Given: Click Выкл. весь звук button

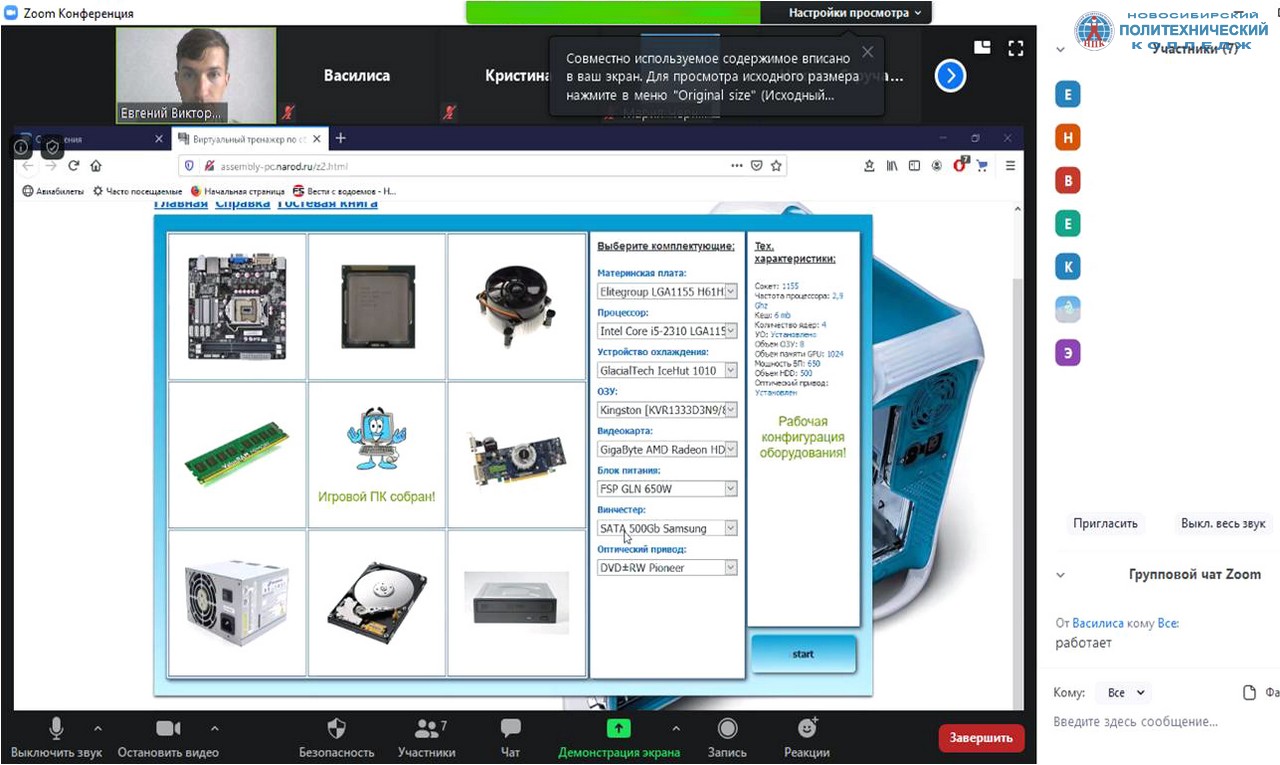Looking at the screenshot, I should pos(1223,524).
